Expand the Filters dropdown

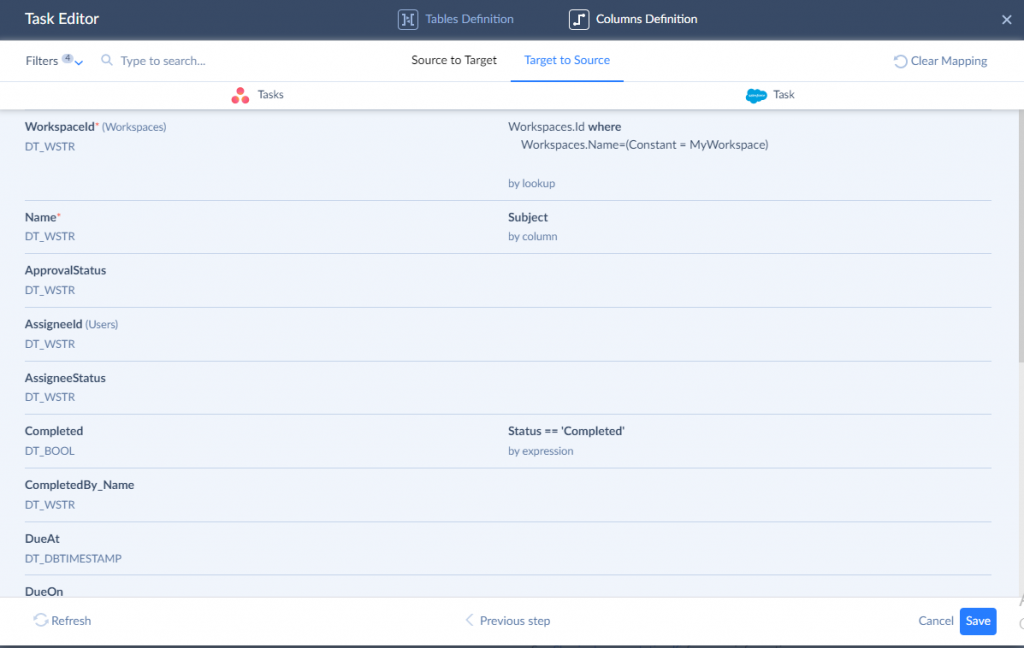click(x=54, y=61)
